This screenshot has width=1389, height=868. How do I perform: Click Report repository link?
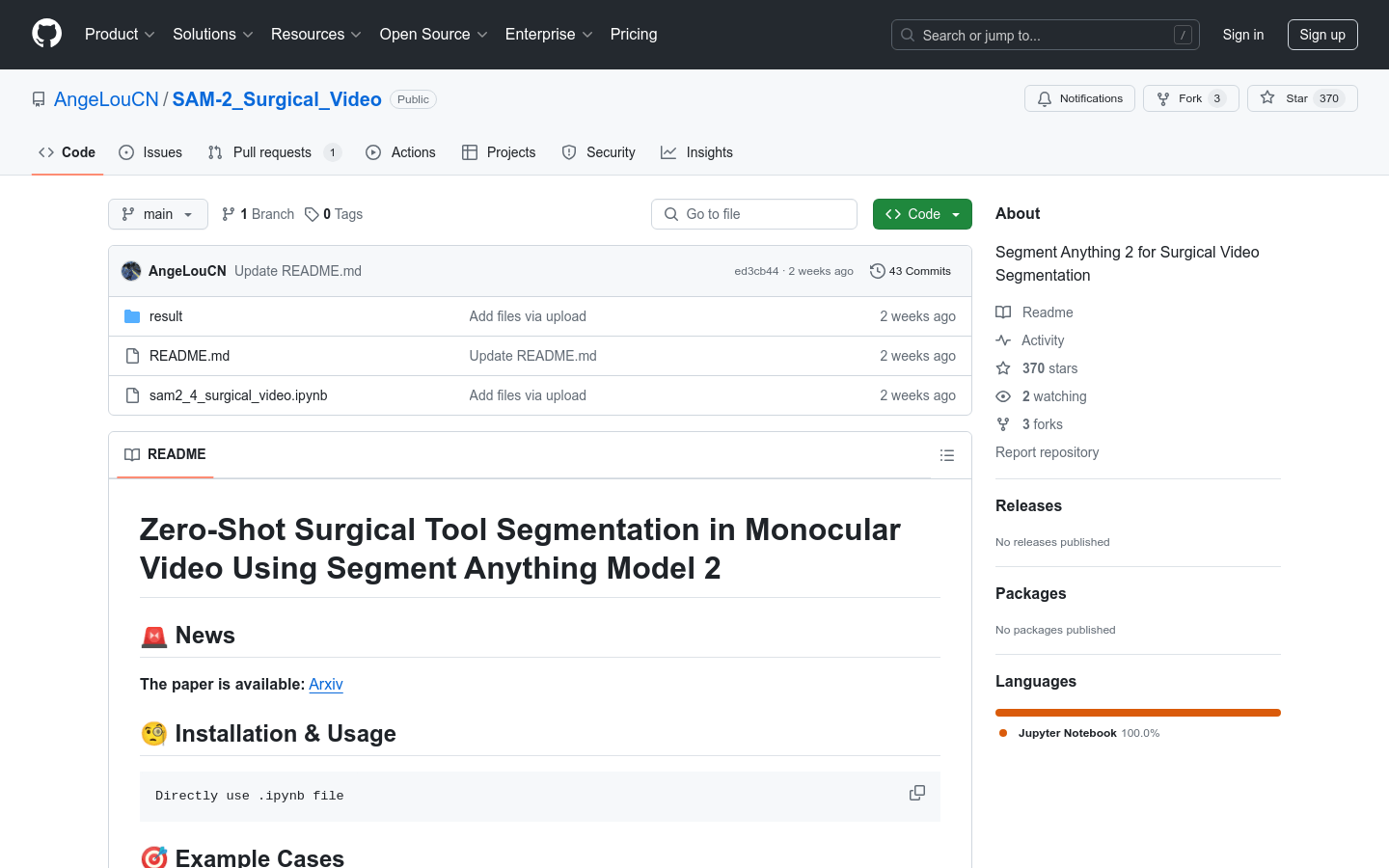click(x=1047, y=452)
